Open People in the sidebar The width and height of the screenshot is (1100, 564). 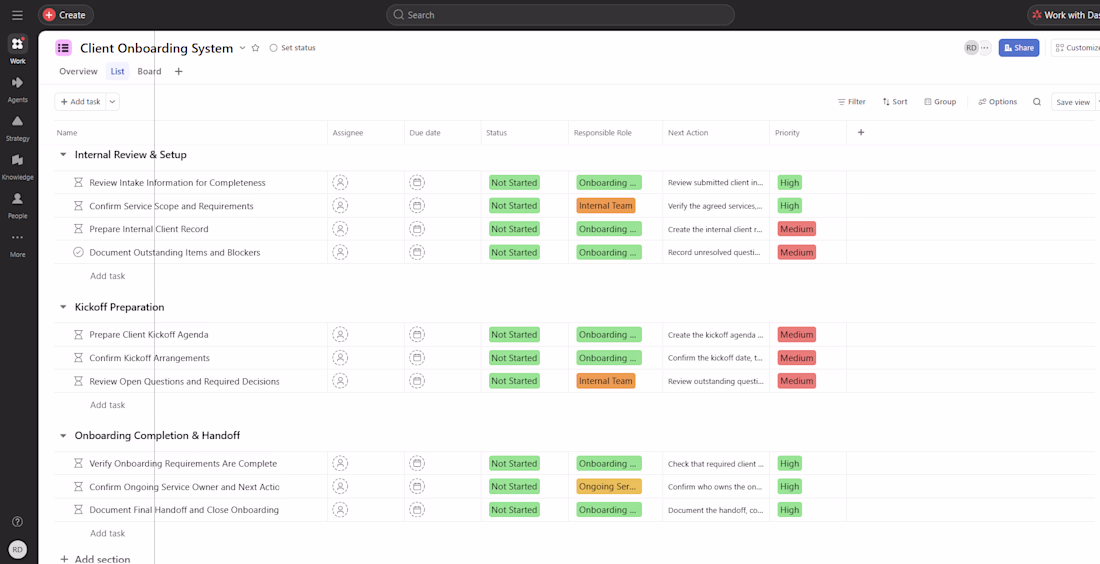point(18,204)
